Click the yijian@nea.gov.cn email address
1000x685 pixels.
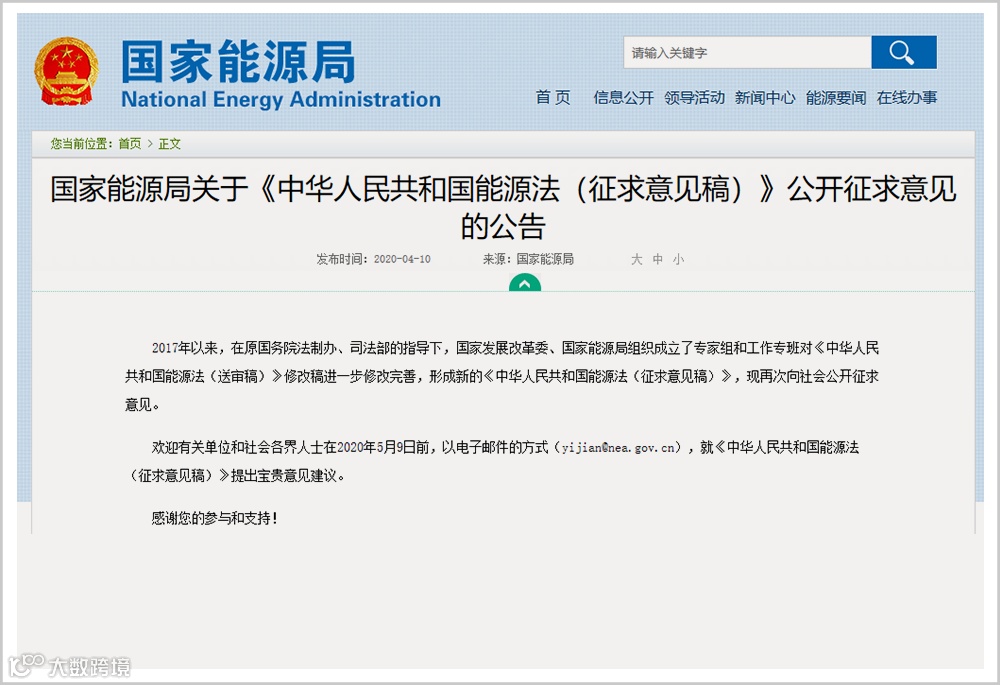(x=617, y=448)
